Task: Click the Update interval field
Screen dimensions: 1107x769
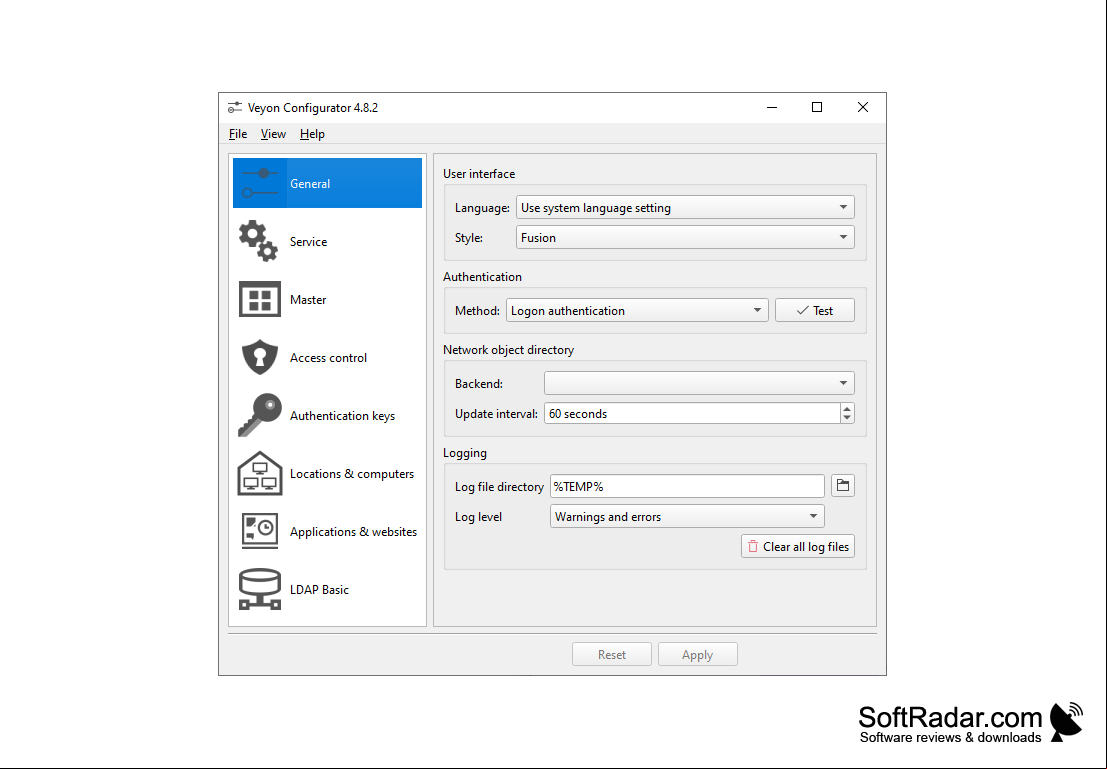Action: [x=692, y=414]
